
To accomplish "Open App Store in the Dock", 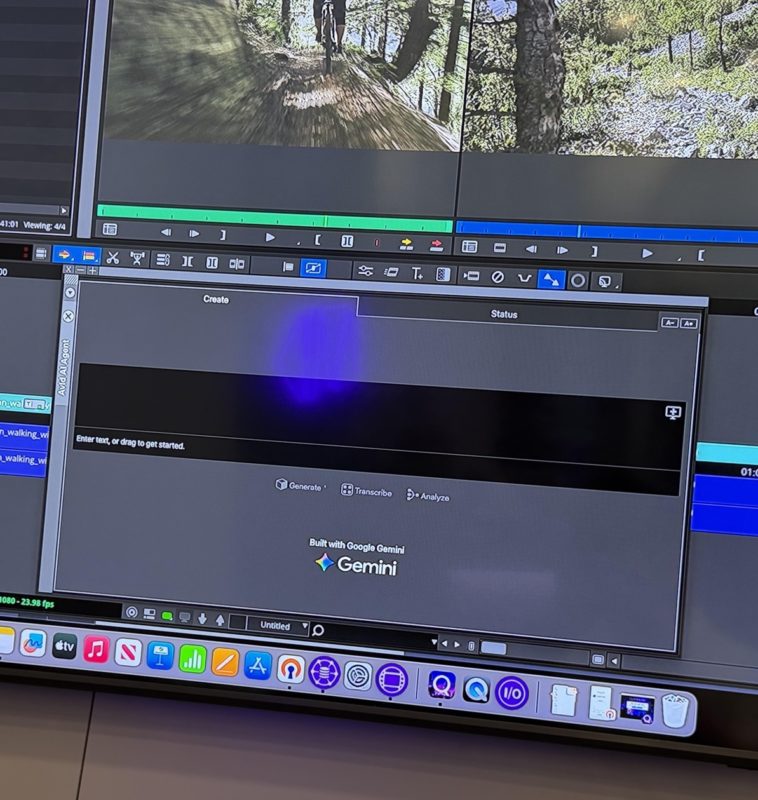I will [258, 665].
